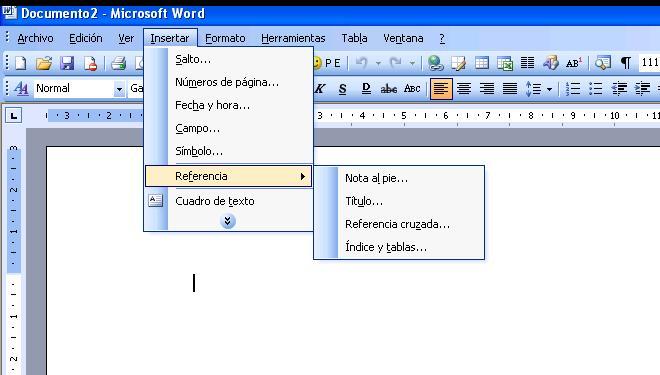Toggle double underline D formatting
660x375 pixels.
pos(366,89)
